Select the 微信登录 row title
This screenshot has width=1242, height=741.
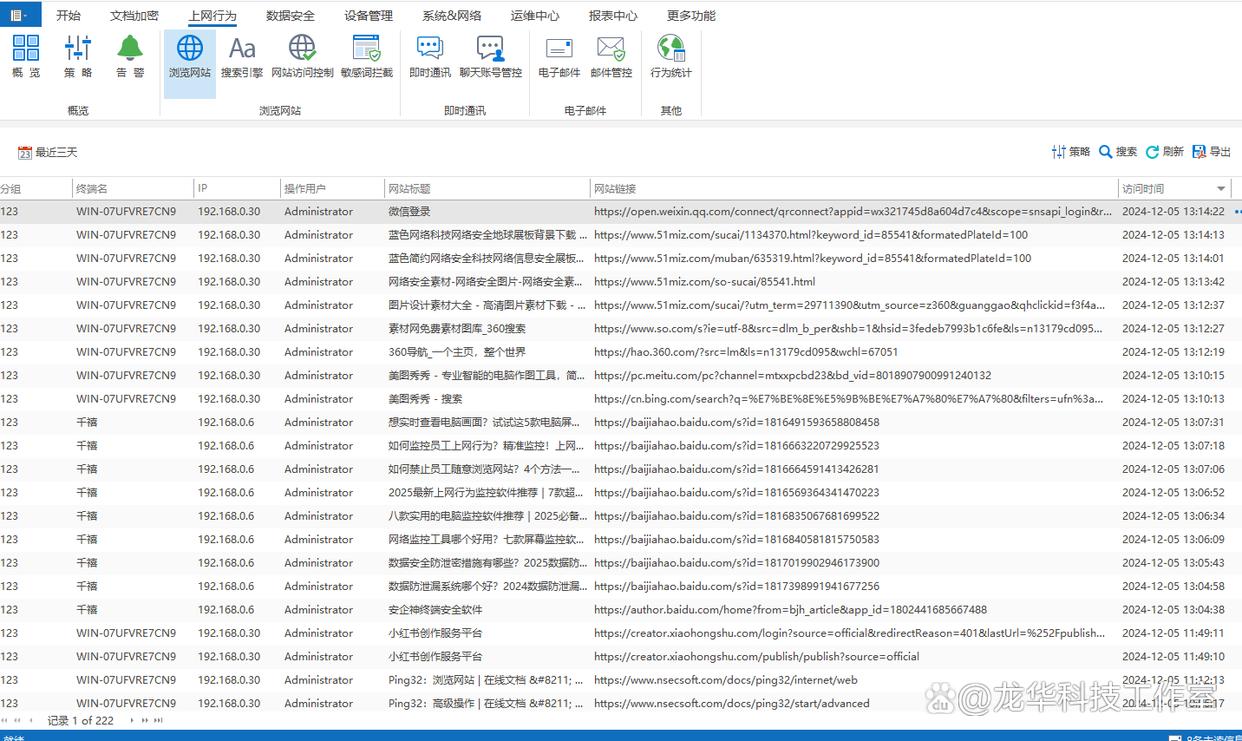pyautogui.click(x=409, y=212)
